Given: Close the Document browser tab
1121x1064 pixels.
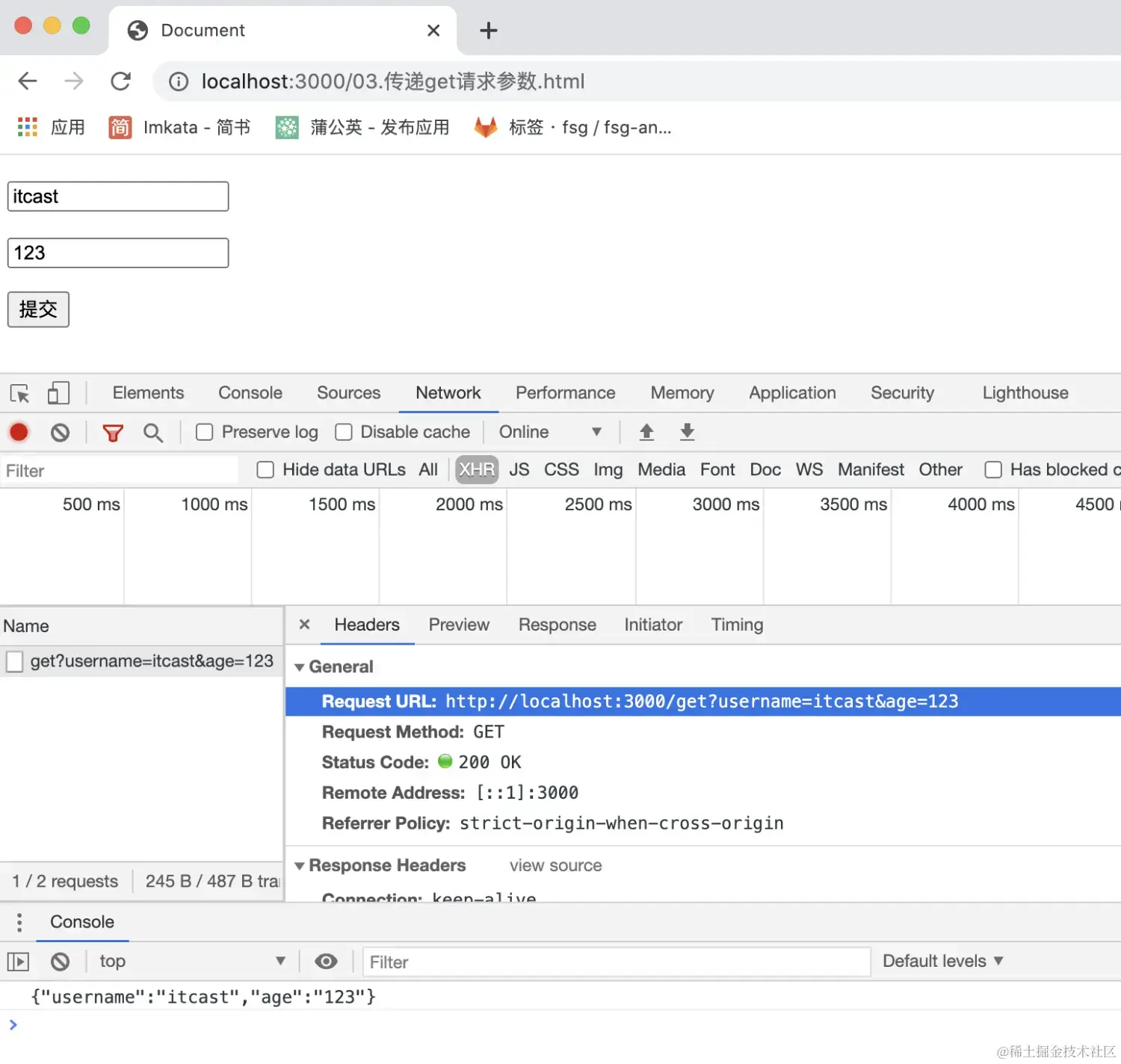Looking at the screenshot, I should pos(433,31).
